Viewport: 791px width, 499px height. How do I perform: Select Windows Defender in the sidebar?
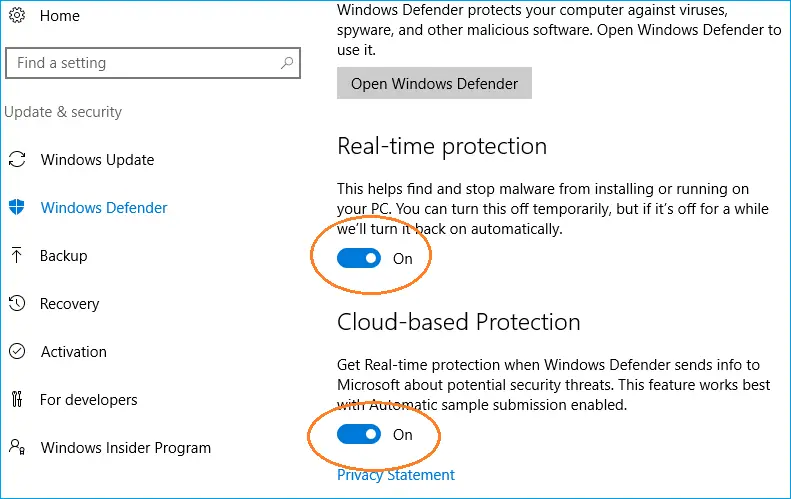pos(104,208)
